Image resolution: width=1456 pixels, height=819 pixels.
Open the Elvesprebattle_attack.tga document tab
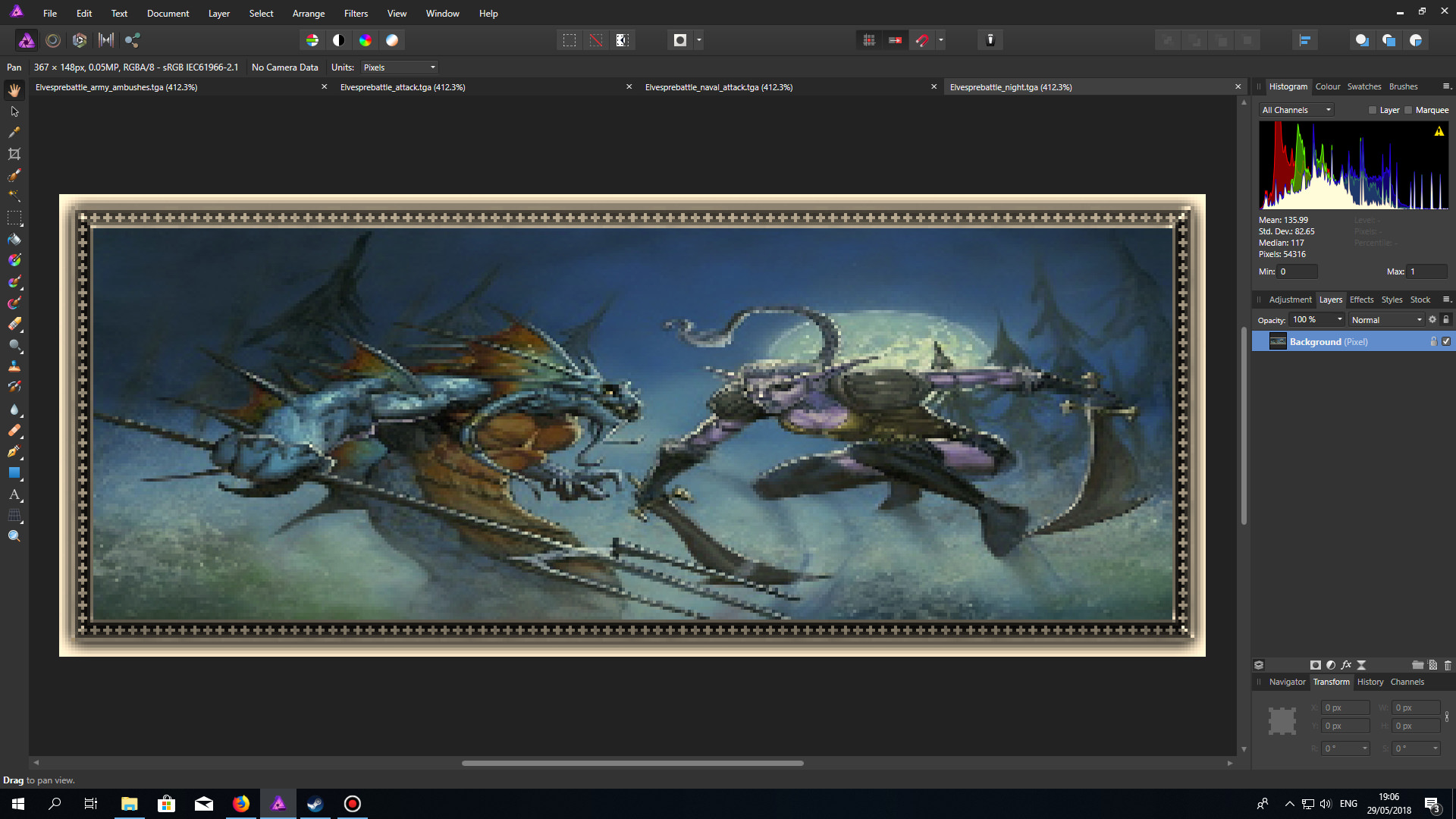point(403,87)
